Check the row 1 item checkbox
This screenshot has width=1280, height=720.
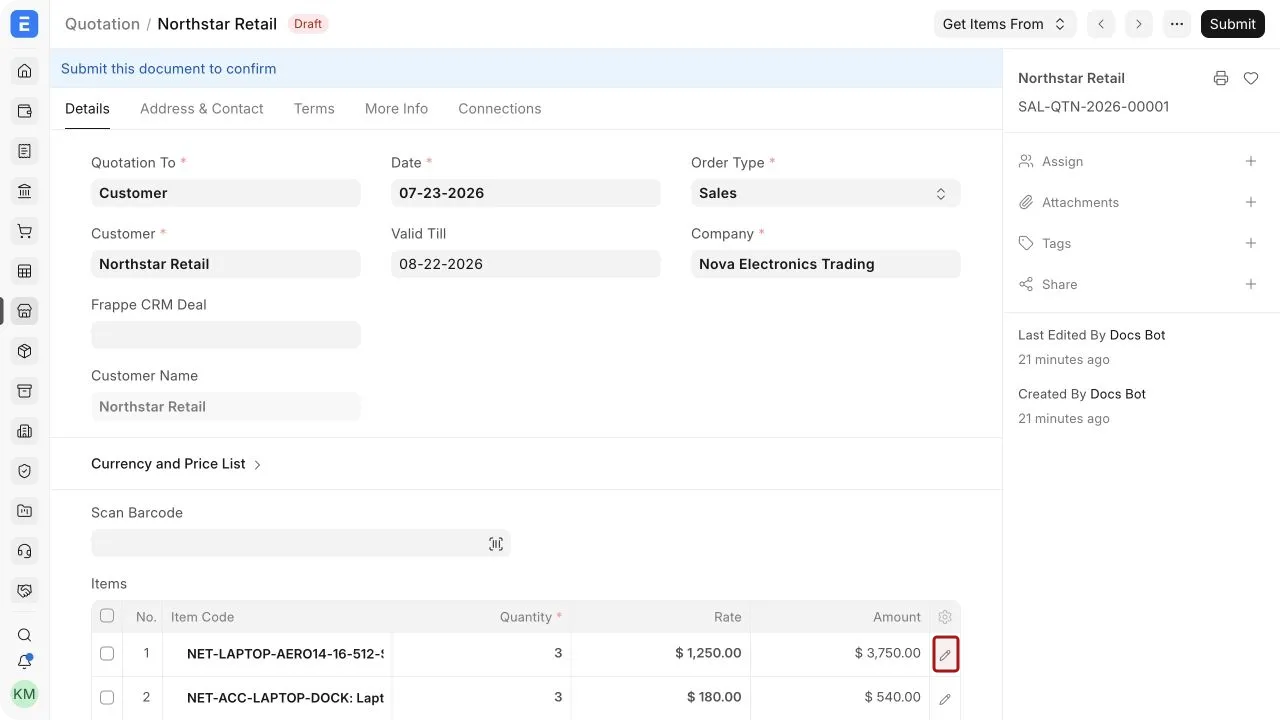[x=107, y=653]
